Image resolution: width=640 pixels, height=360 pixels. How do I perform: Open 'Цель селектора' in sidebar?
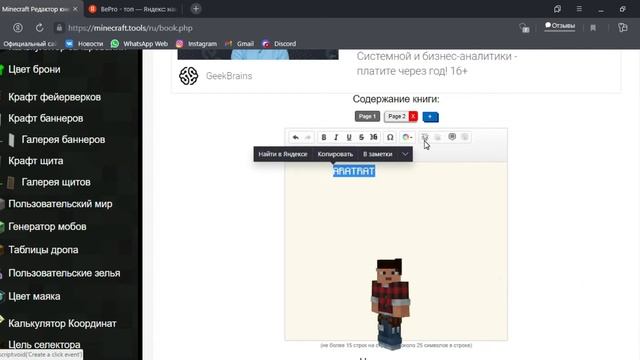[44, 344]
